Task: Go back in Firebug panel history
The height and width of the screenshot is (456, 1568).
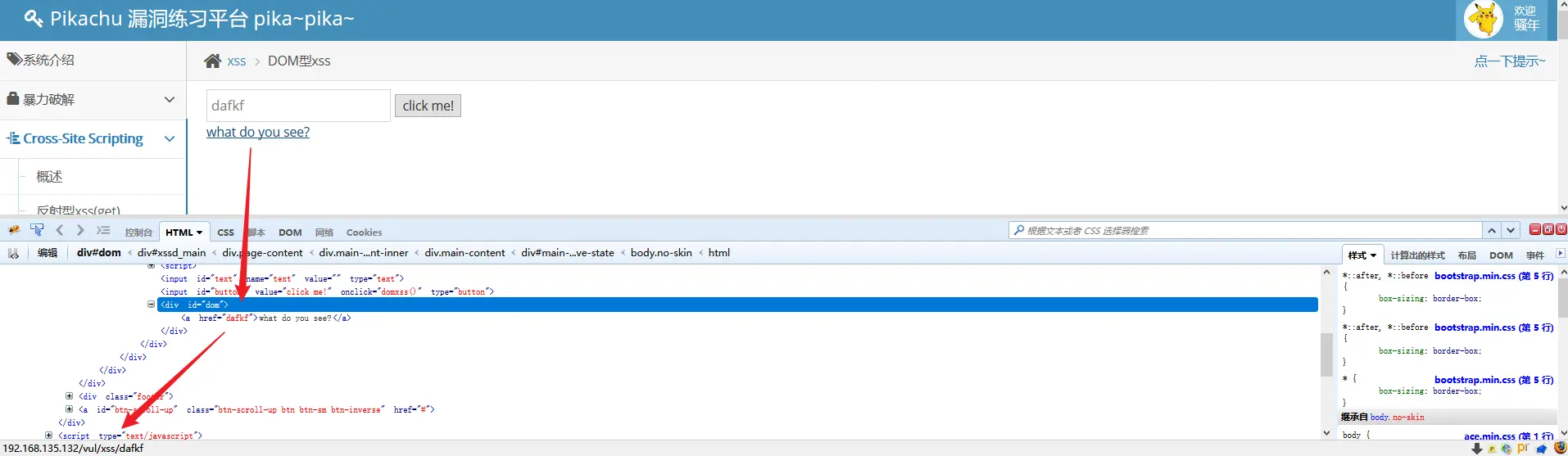Action: coord(60,231)
